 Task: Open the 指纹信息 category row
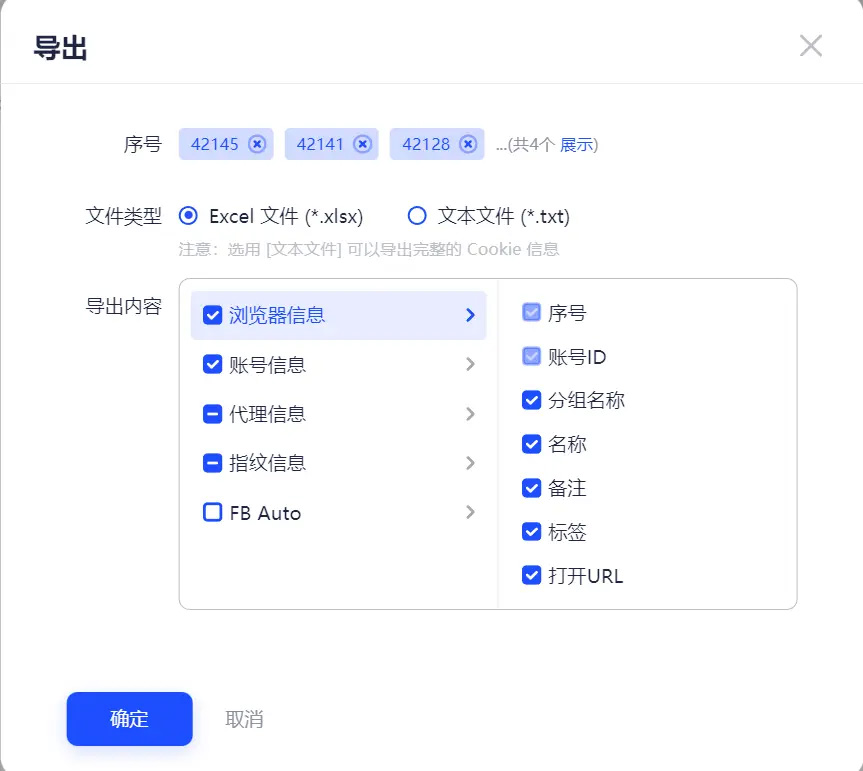pyautogui.click(x=338, y=463)
